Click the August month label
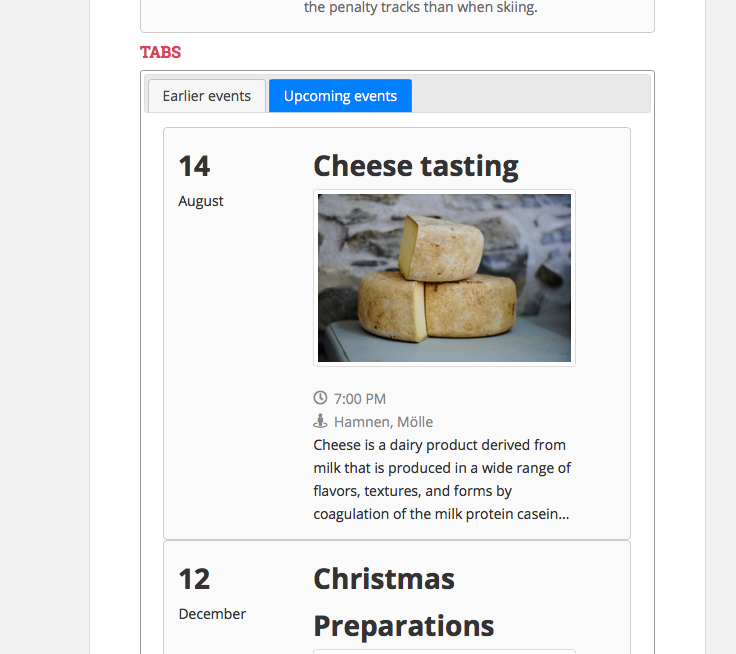 [x=201, y=201]
